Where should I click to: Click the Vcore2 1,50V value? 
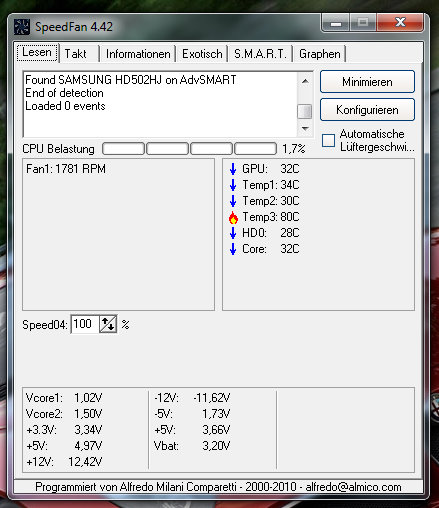click(x=88, y=414)
